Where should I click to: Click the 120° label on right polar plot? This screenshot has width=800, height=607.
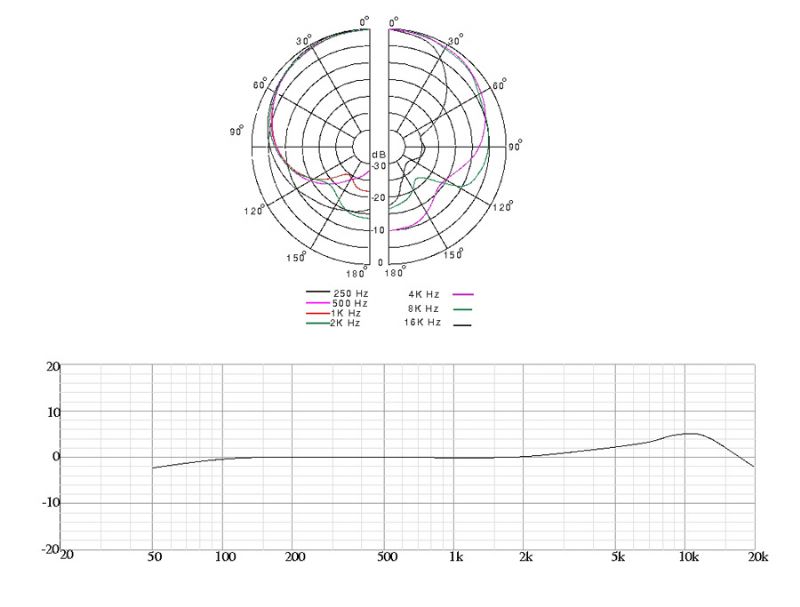pos(503,206)
